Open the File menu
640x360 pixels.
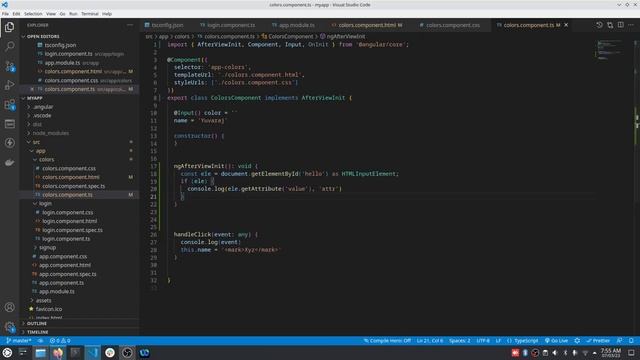(x=5, y=13)
